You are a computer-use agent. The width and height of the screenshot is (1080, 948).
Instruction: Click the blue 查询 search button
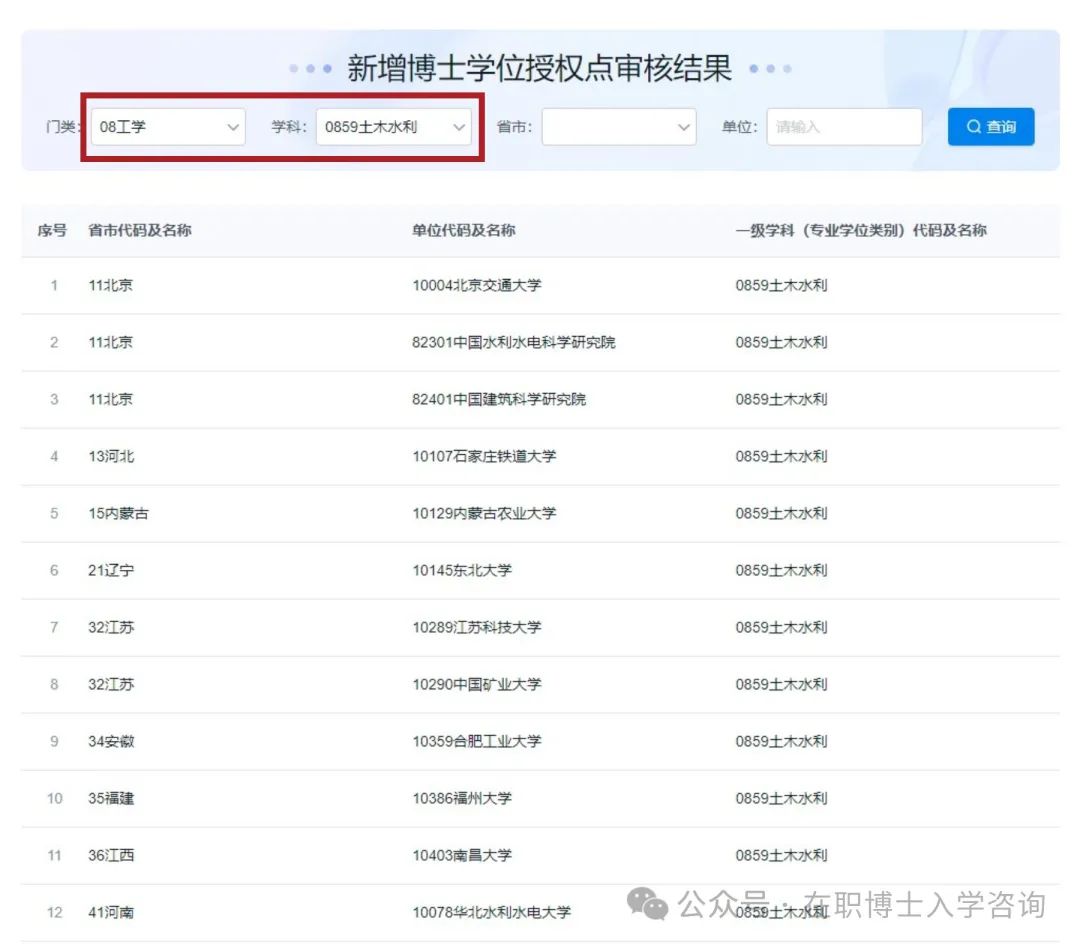(x=990, y=127)
